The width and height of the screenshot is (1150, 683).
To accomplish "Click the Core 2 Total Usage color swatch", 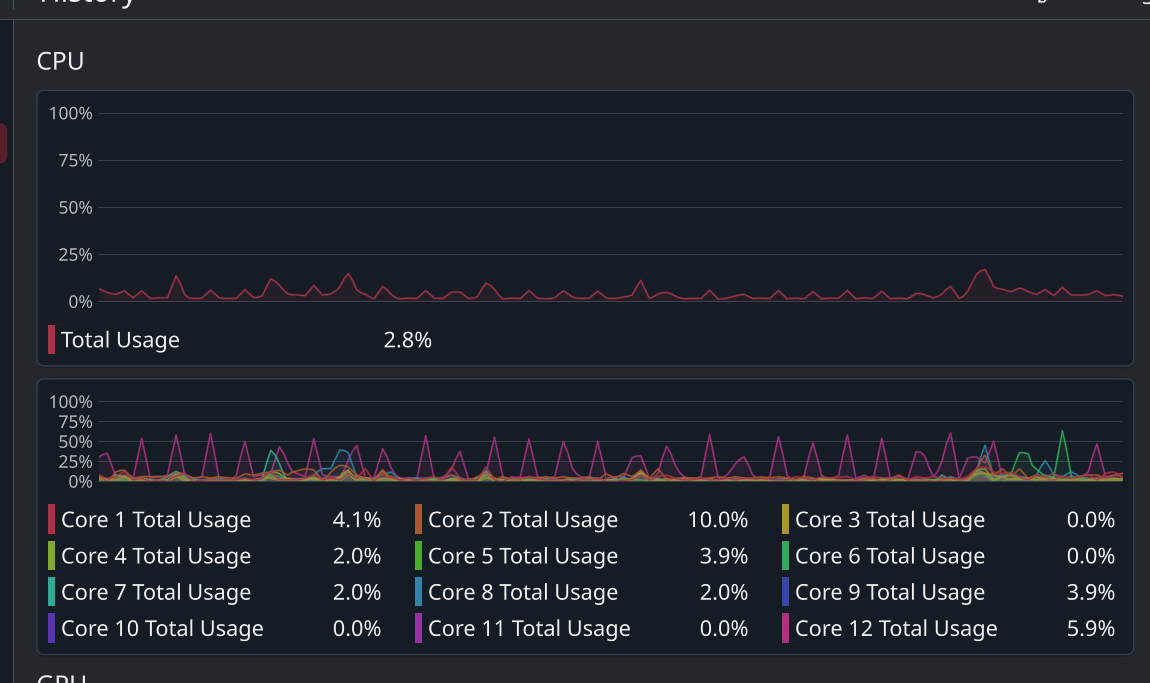I will [x=418, y=519].
